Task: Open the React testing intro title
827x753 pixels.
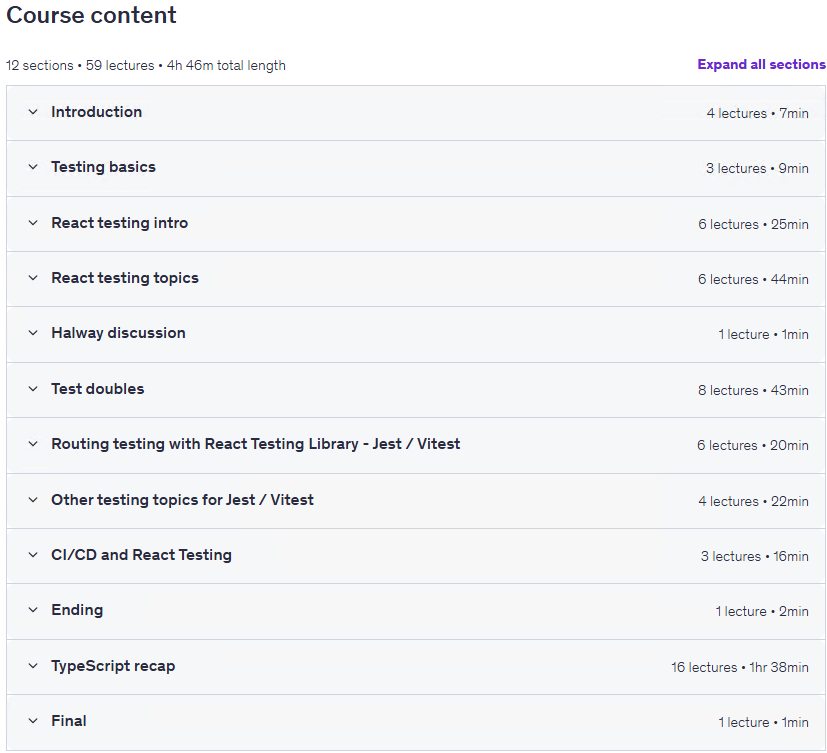Action: (x=119, y=223)
